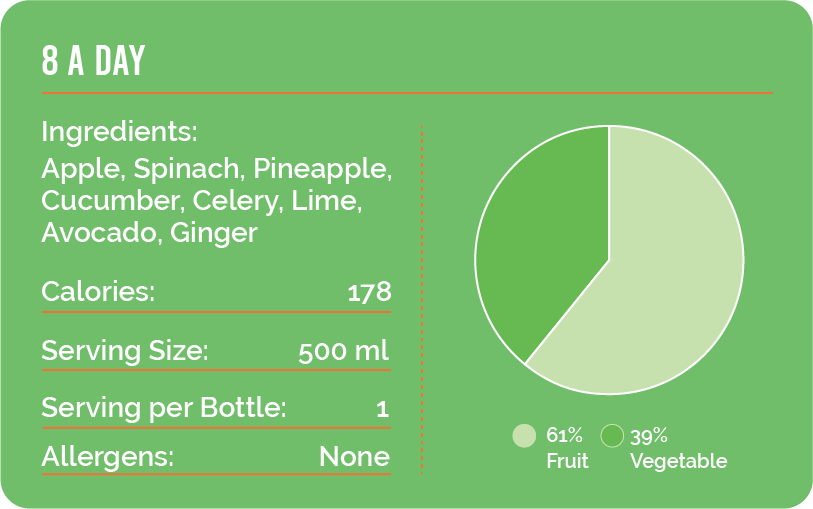Select the calories value 178

(368, 293)
